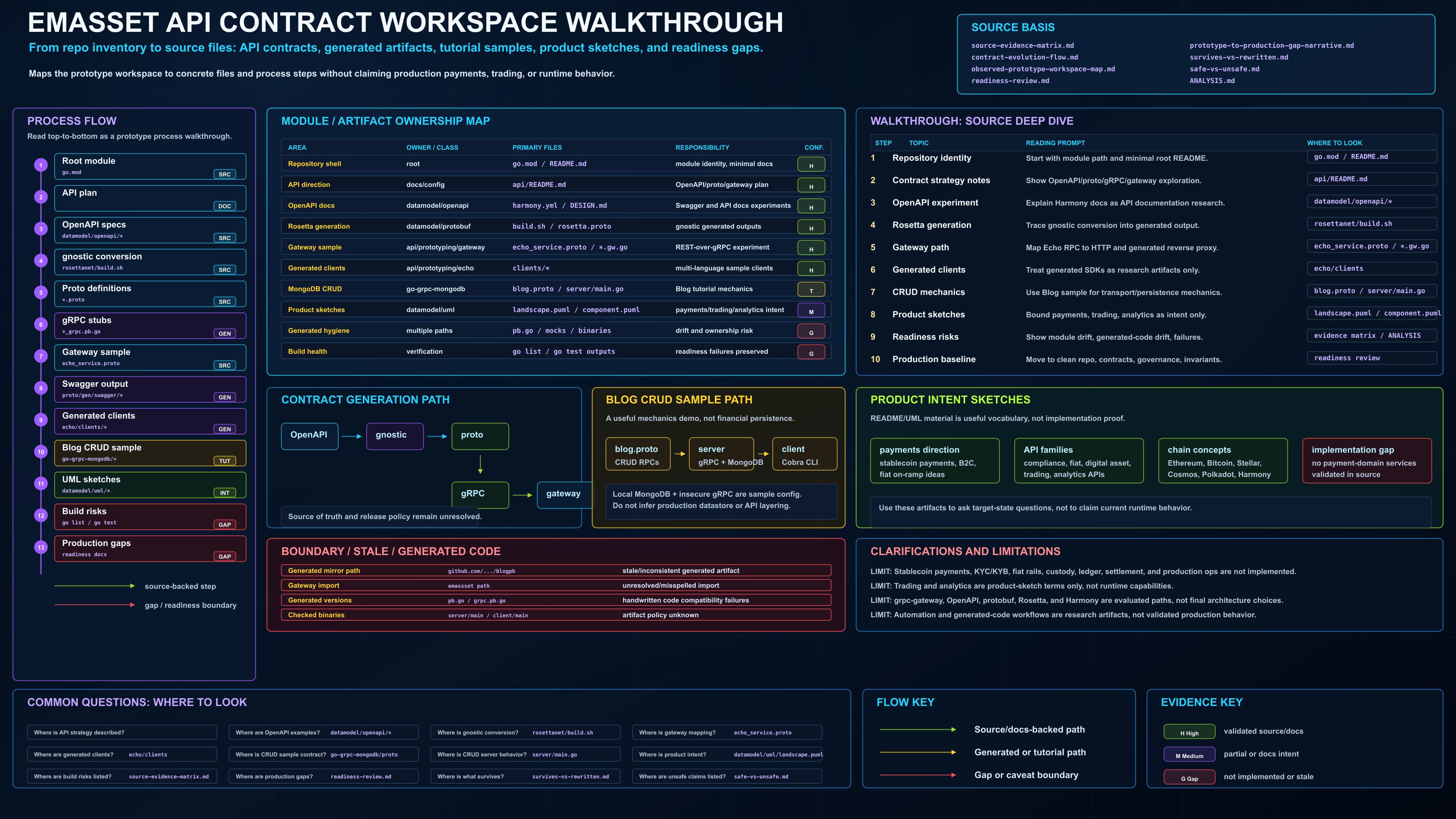1456x819 pixels.
Task: Click 'Source/docs-backed path' in Flow Key
Action: click(1029, 730)
